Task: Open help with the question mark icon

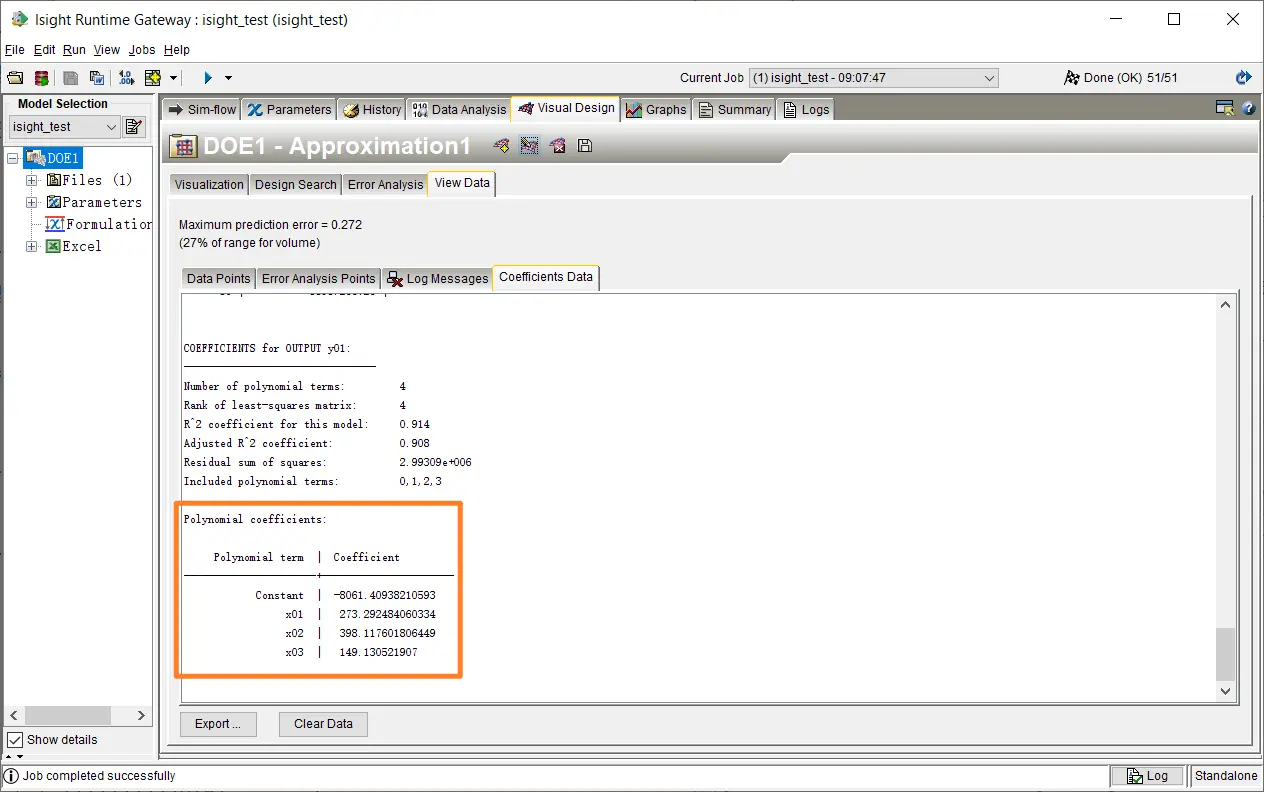Action: [1248, 109]
